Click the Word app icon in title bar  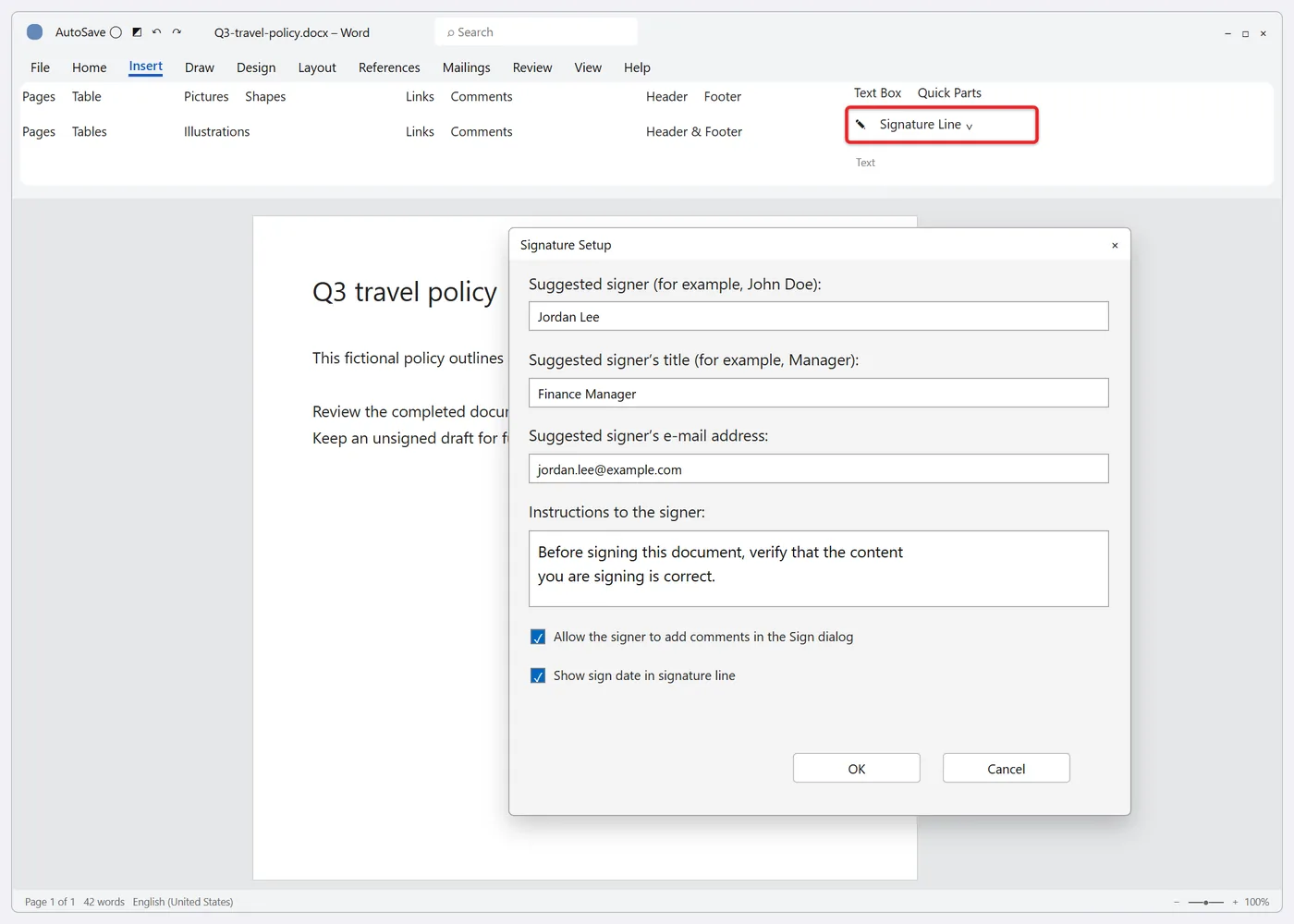tap(35, 32)
